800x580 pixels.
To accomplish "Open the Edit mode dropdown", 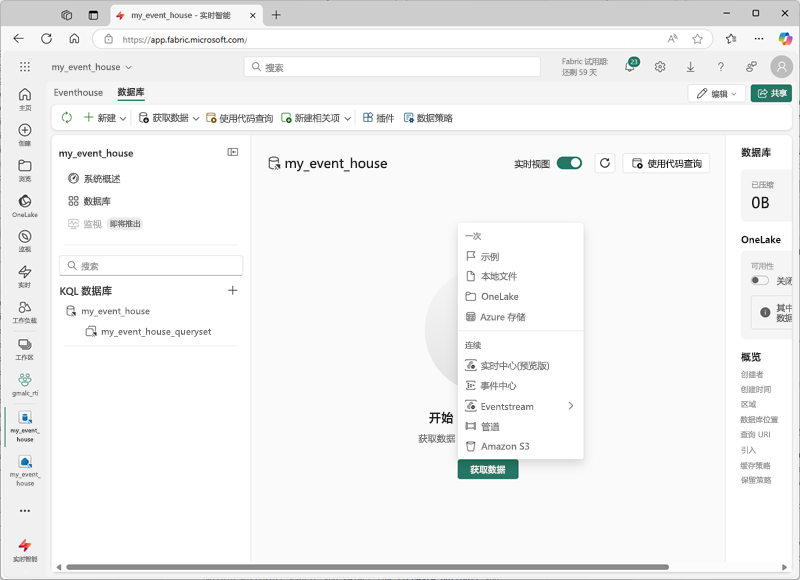I will tap(716, 93).
